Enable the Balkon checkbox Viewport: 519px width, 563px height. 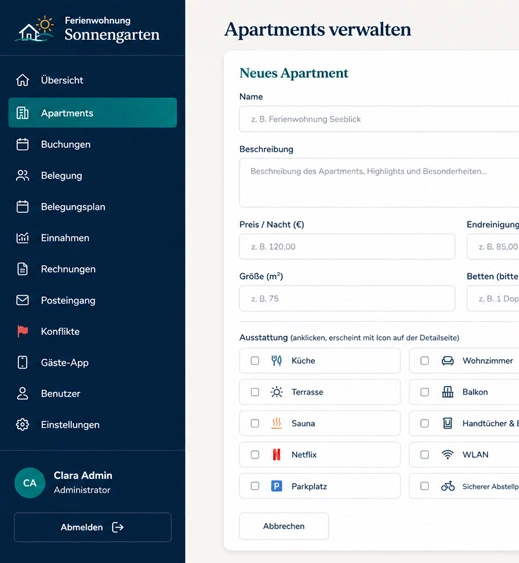425,392
